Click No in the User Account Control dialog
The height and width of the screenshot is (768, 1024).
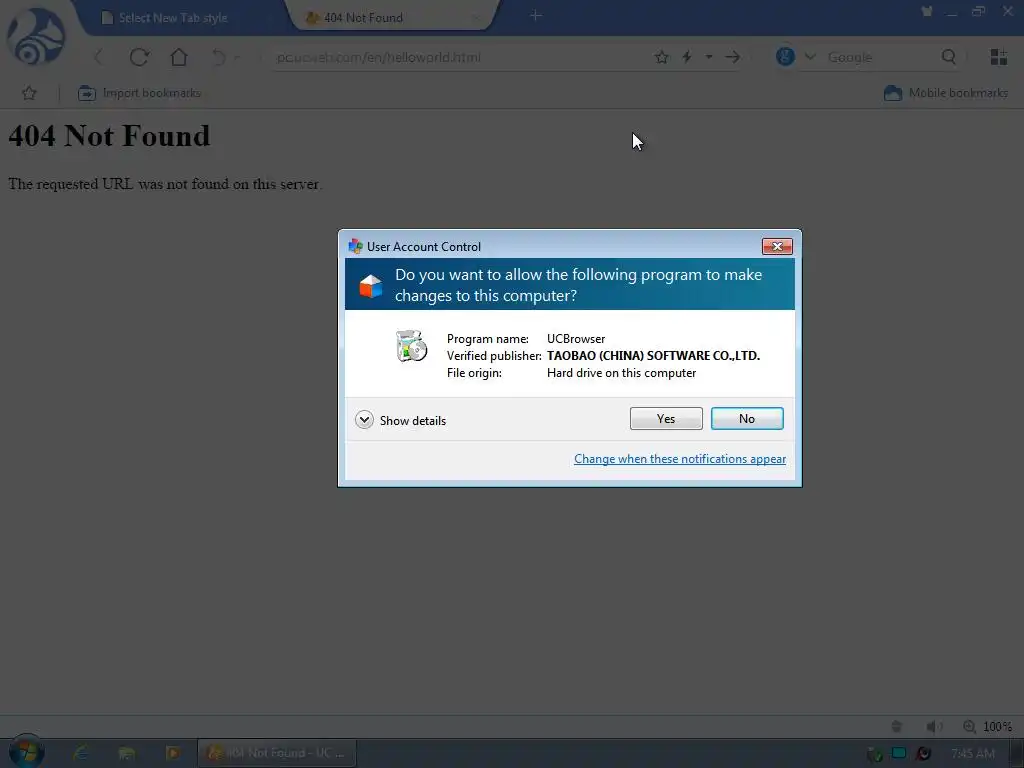click(746, 419)
